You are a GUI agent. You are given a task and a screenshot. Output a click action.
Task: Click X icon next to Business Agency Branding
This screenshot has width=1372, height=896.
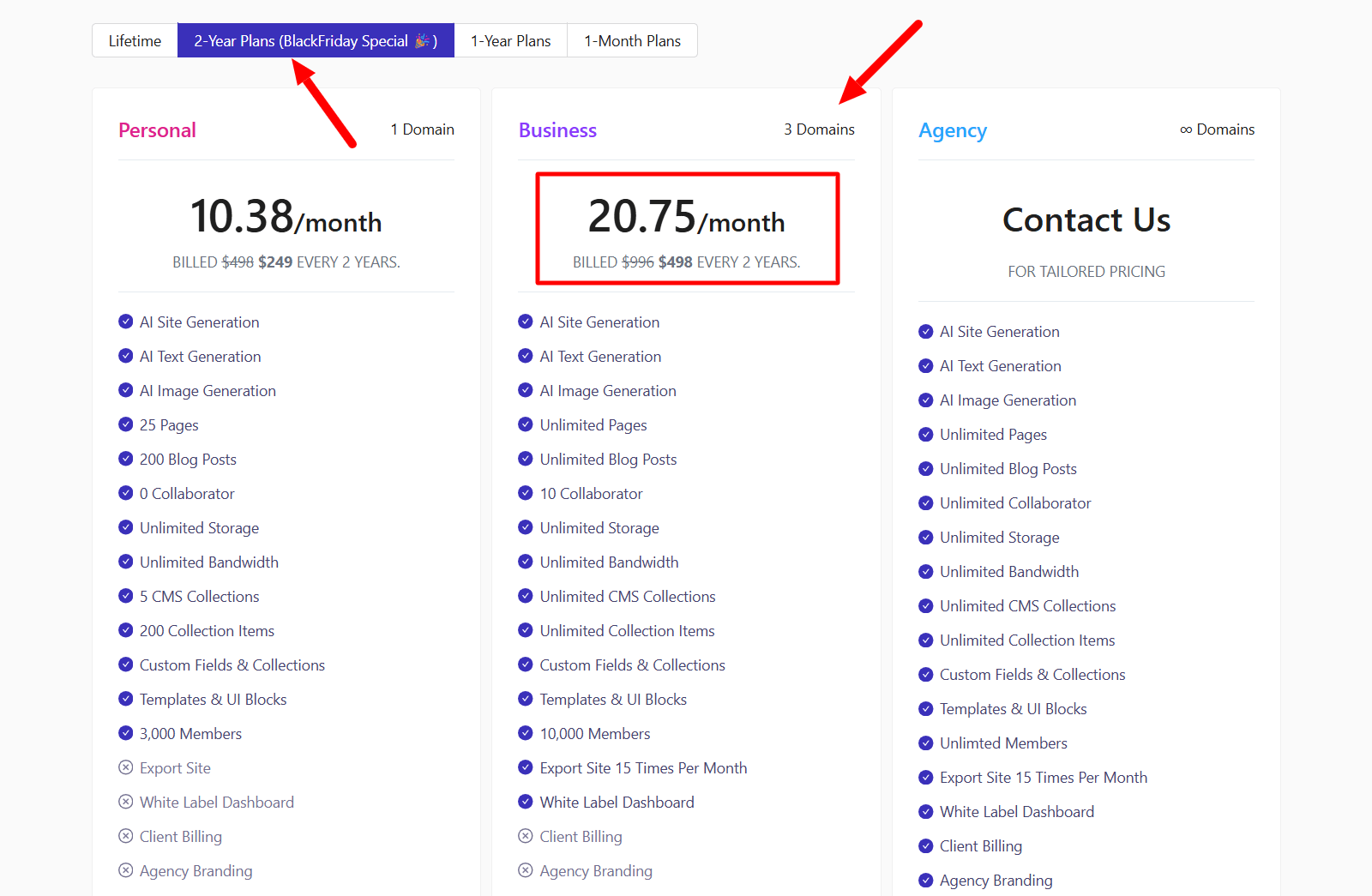(526, 870)
